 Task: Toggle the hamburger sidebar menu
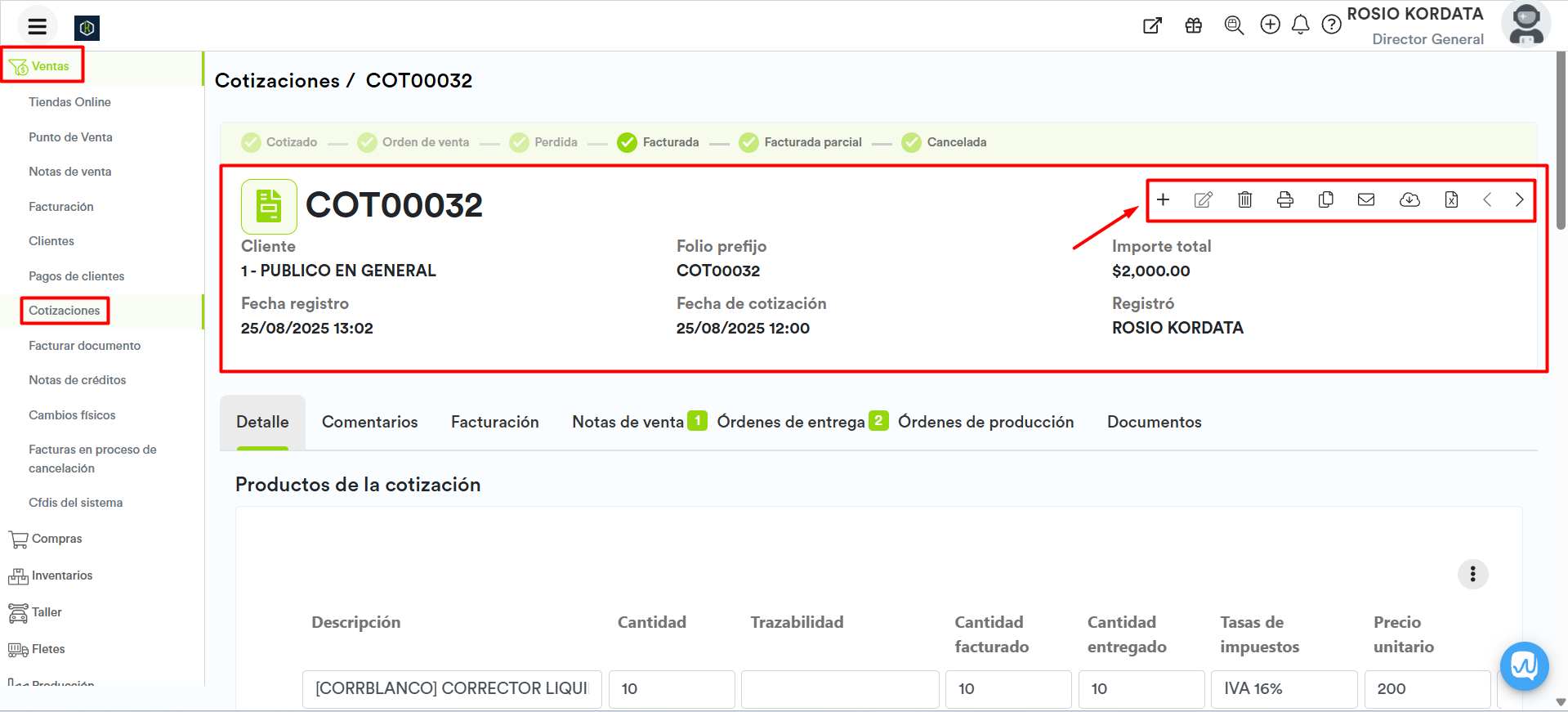[x=37, y=27]
